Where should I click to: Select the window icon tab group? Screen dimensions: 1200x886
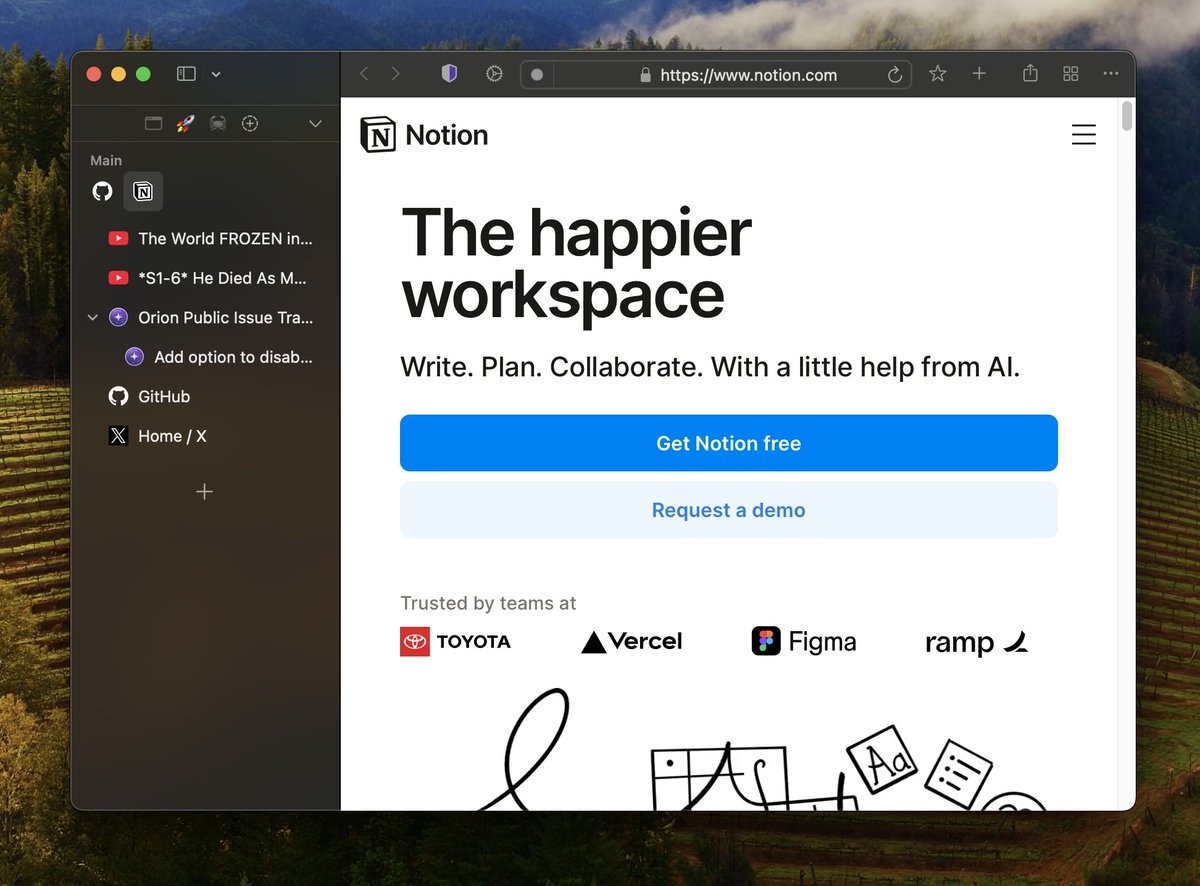point(153,123)
